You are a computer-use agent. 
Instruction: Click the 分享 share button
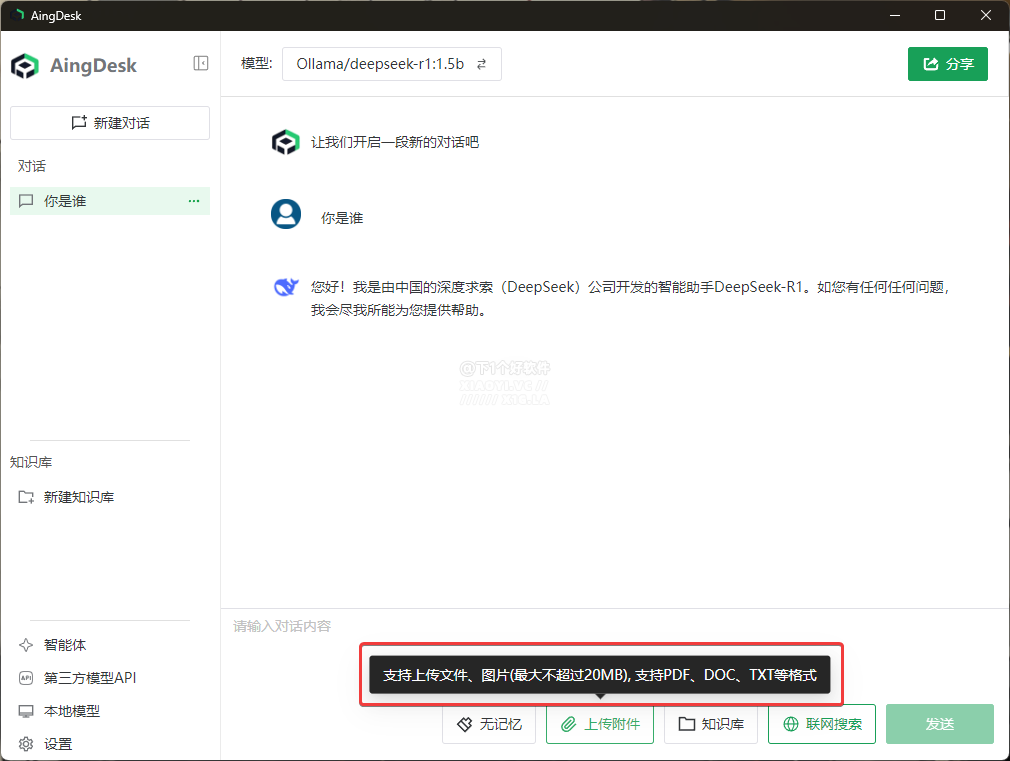coord(947,64)
